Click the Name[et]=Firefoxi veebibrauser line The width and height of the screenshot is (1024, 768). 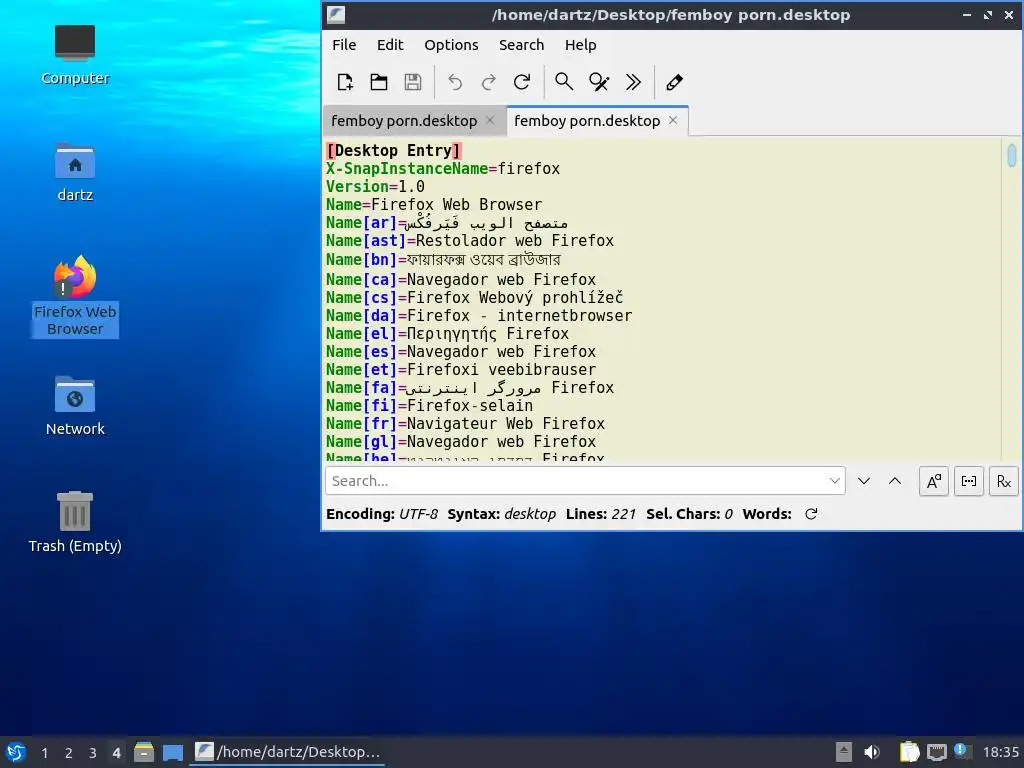pyautogui.click(x=461, y=370)
